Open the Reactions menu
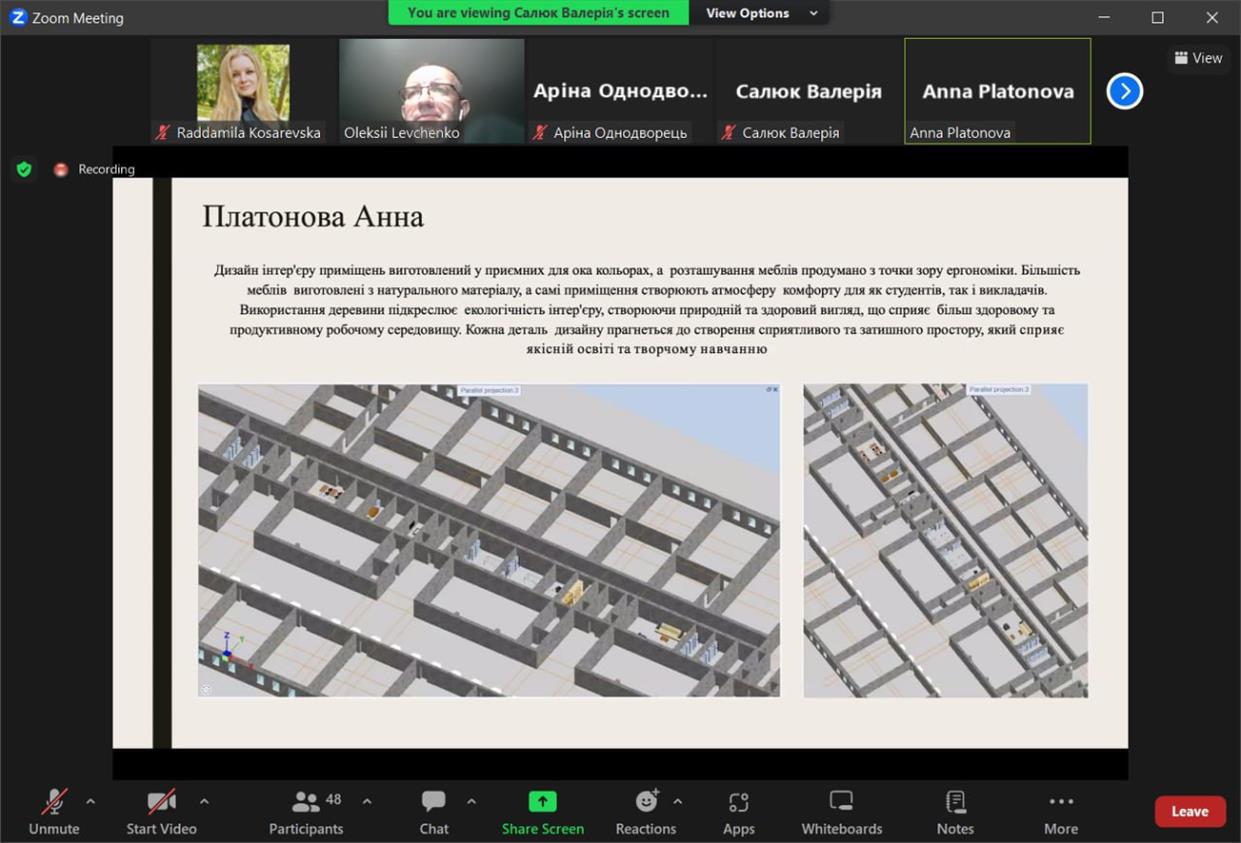 (x=646, y=812)
